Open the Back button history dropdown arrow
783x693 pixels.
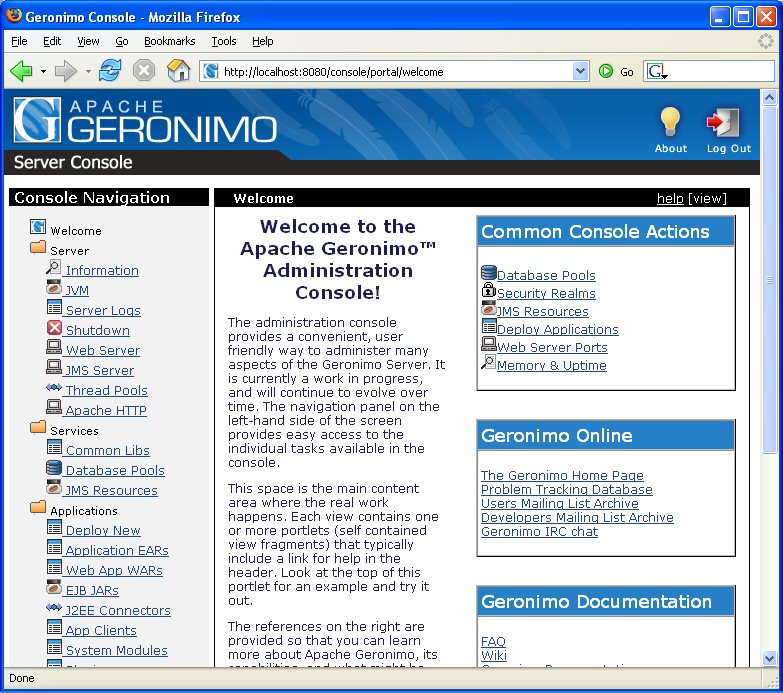pyautogui.click(x=43, y=71)
